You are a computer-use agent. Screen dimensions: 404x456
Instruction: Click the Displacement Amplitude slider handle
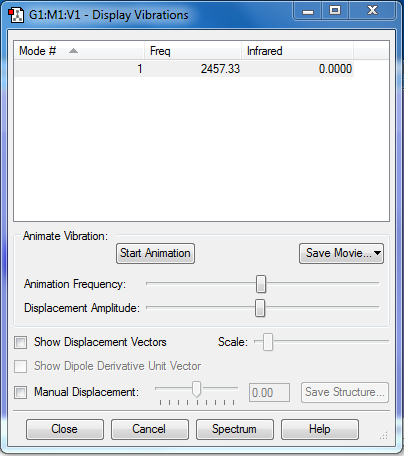point(260,308)
